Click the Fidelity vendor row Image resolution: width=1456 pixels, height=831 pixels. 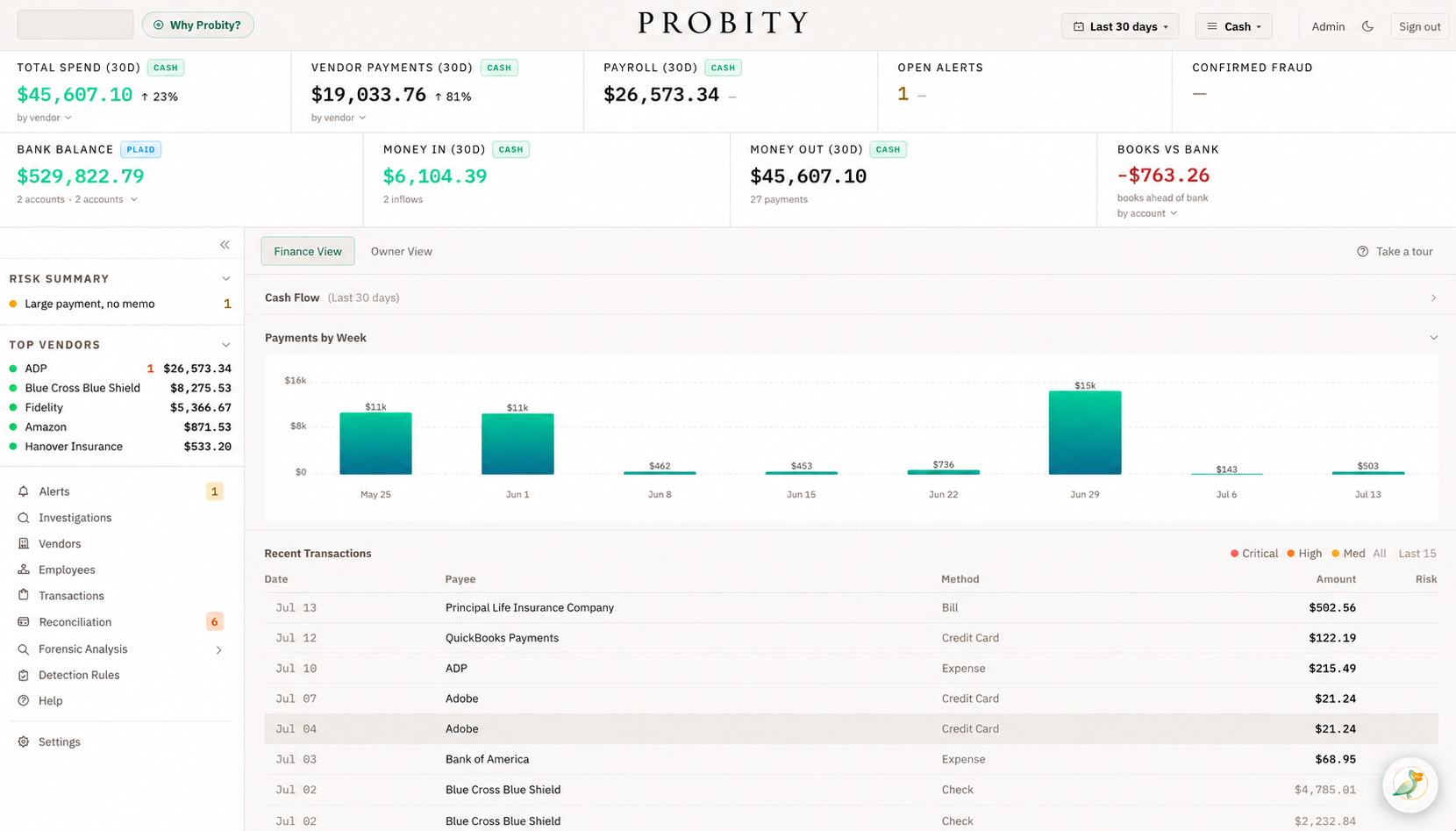[120, 407]
